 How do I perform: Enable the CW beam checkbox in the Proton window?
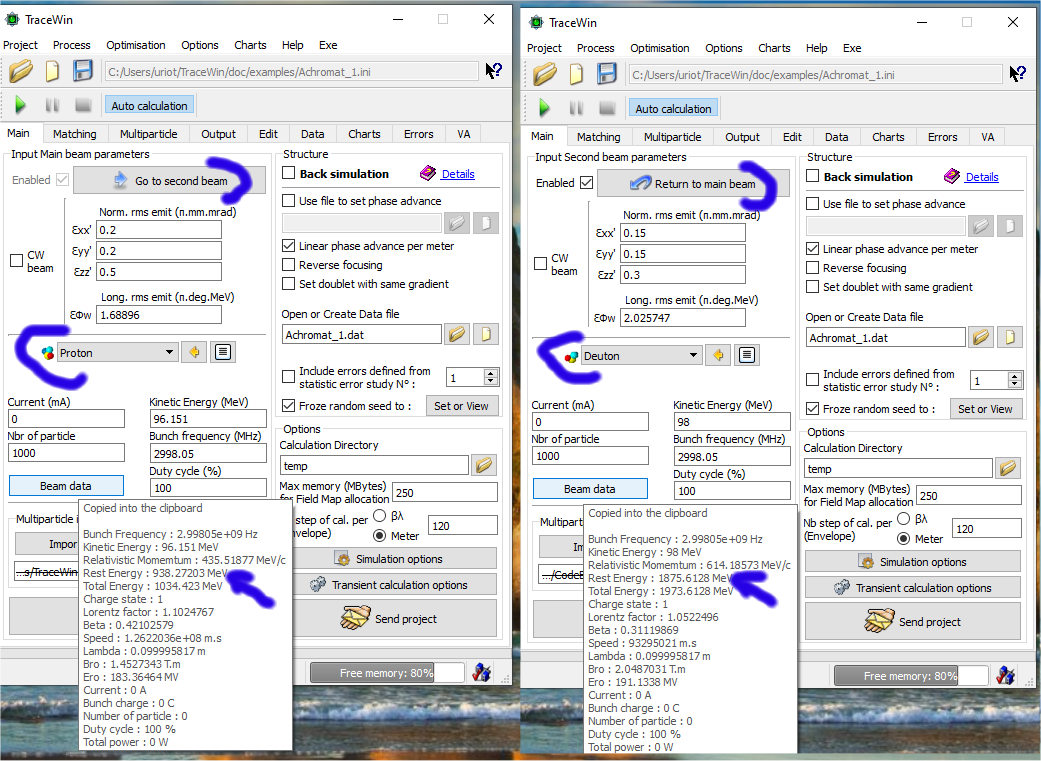click(x=17, y=261)
